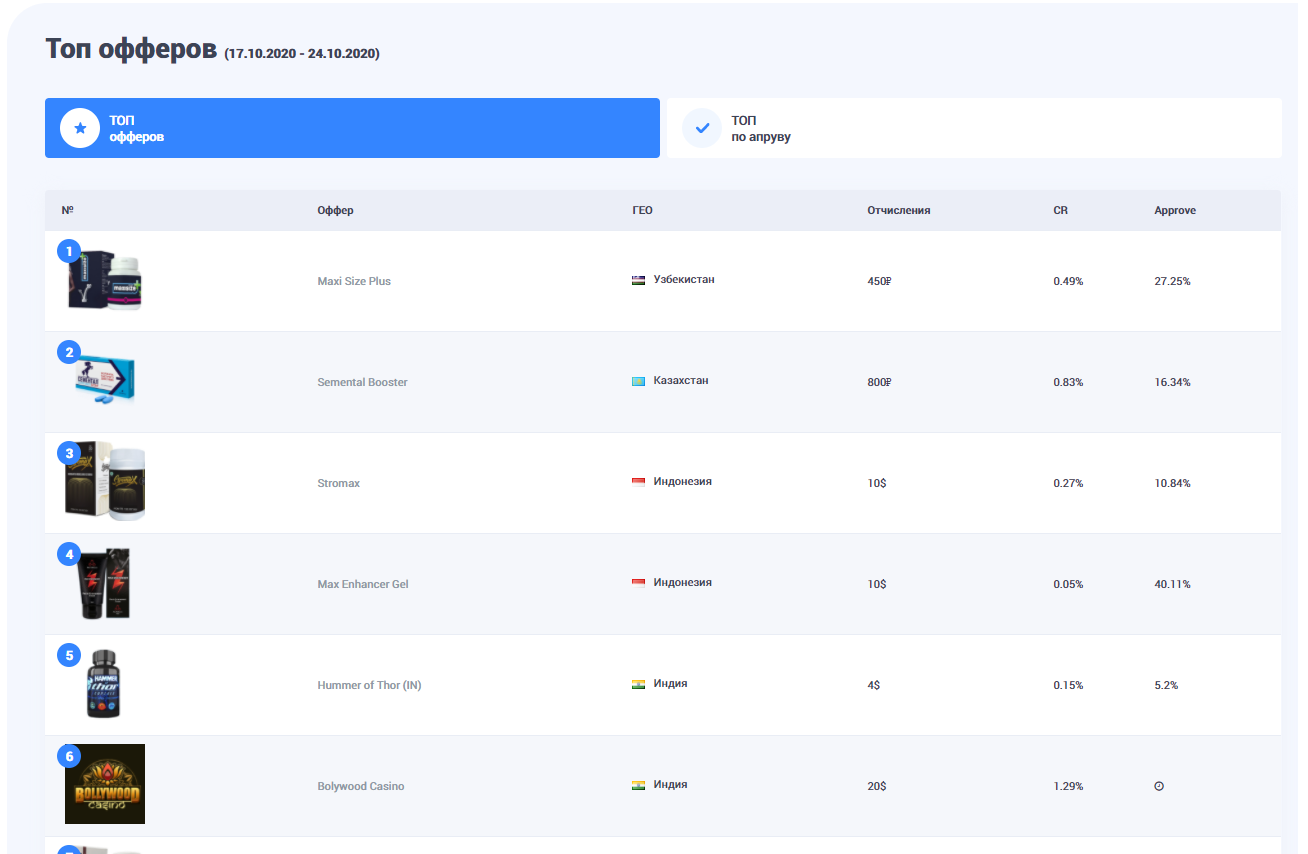Click rank badge number 6
1308x854 pixels.
tap(69, 756)
